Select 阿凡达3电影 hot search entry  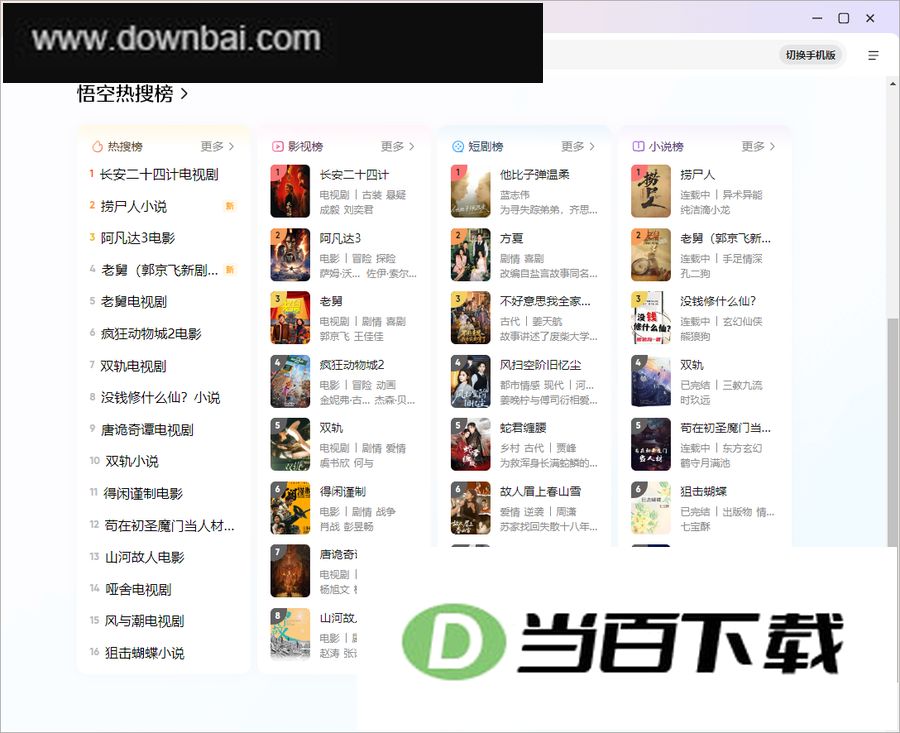click(138, 238)
